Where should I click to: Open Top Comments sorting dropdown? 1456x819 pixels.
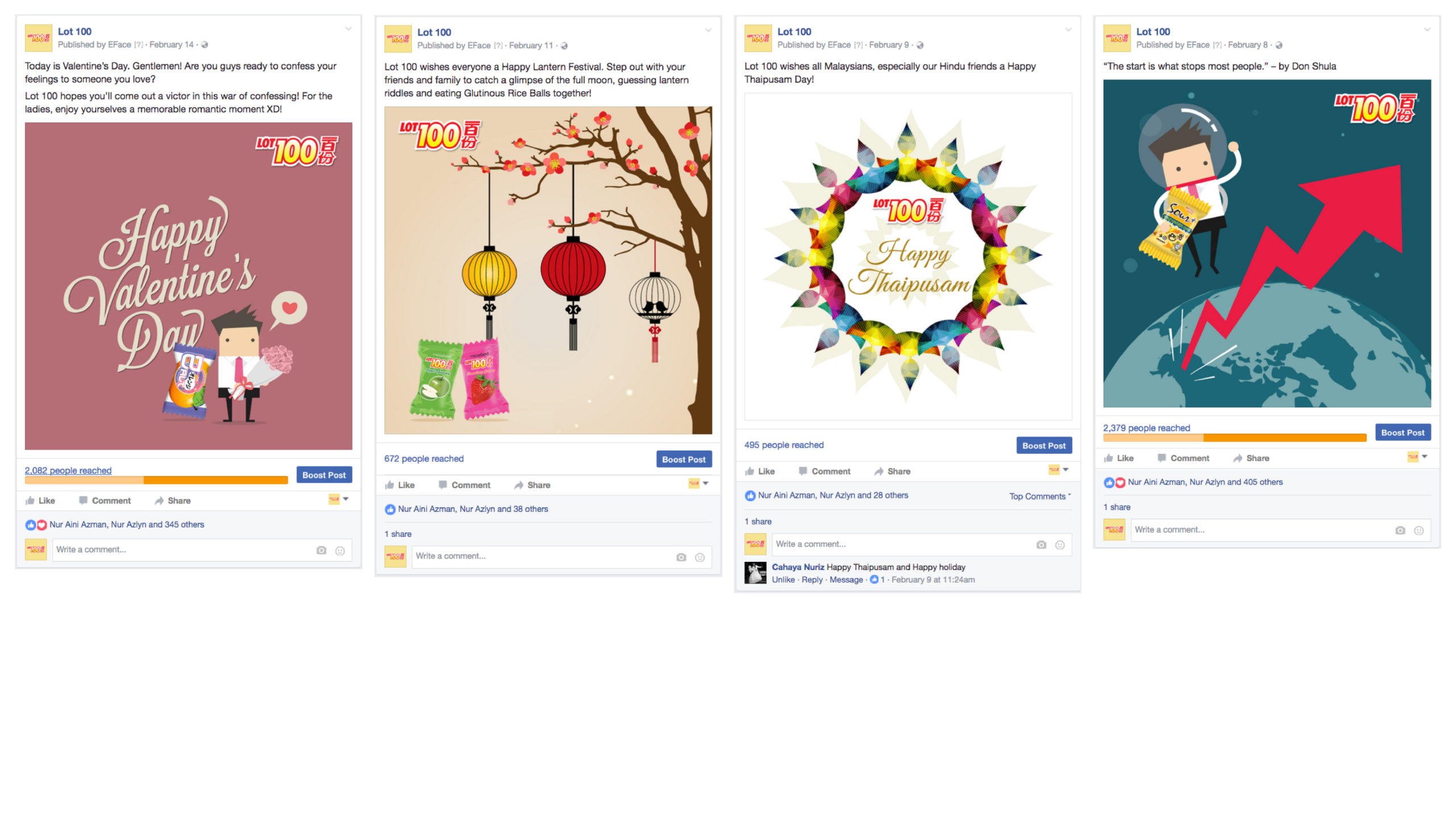[x=1040, y=496]
